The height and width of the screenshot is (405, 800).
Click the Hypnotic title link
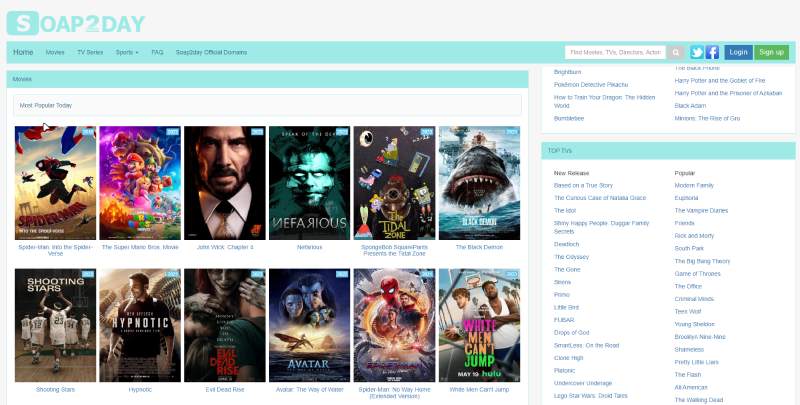(140, 389)
